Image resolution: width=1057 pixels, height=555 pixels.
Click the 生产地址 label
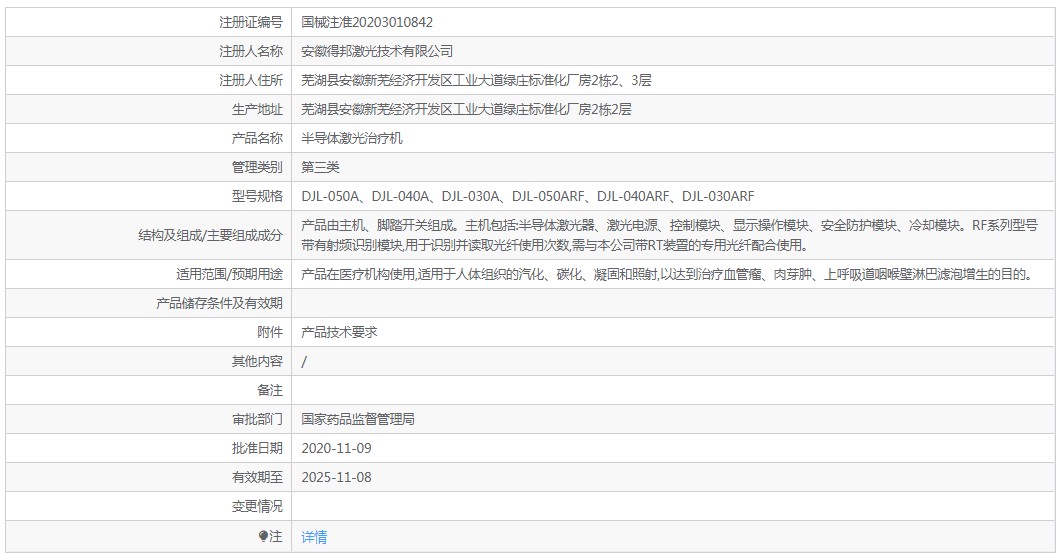click(258, 109)
